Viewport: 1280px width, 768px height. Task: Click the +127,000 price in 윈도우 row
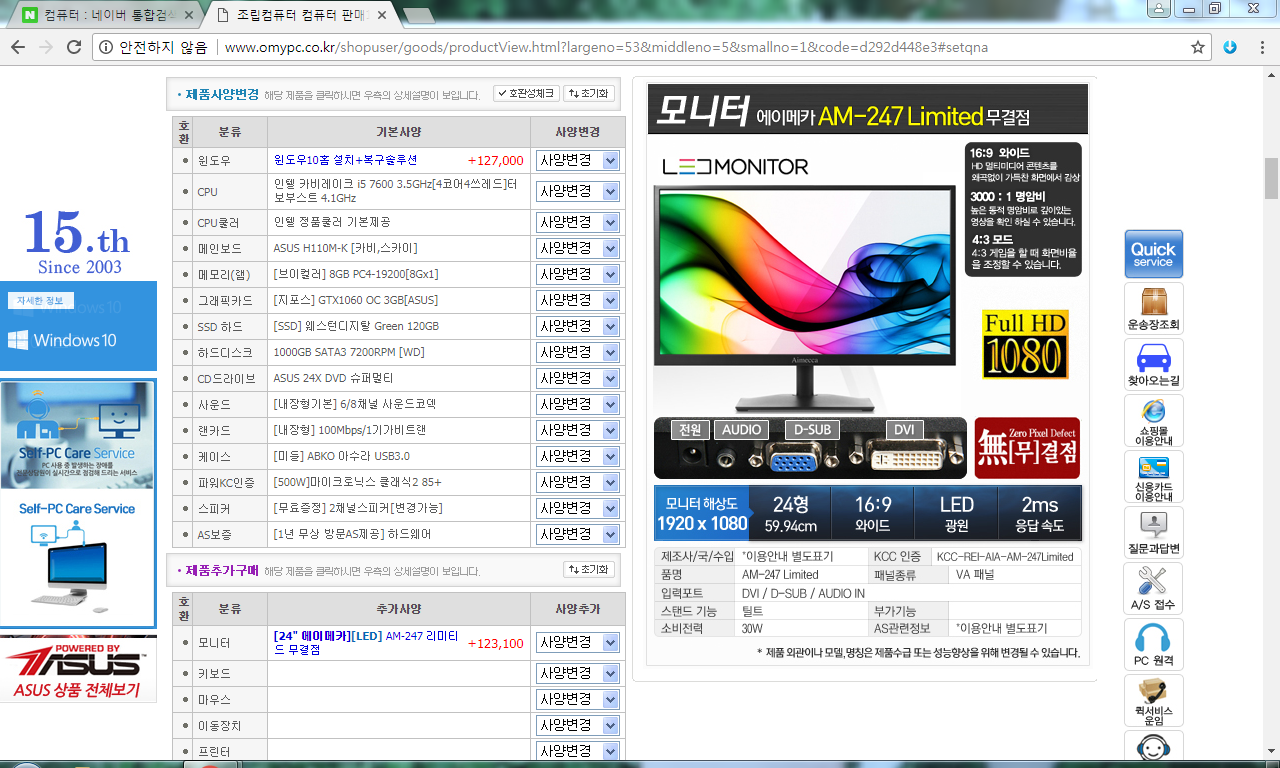[495, 160]
